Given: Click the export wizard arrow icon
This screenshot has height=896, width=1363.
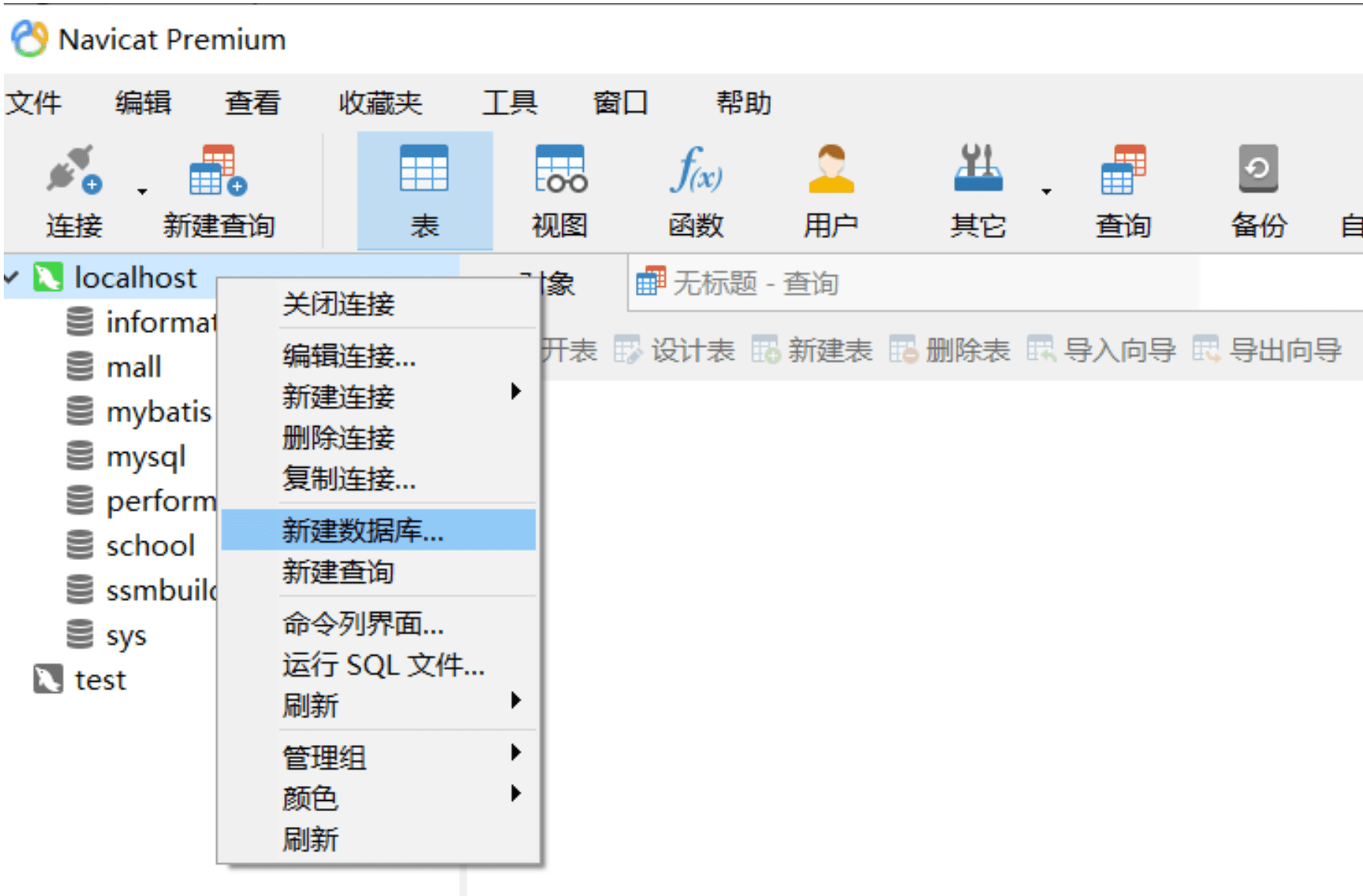Looking at the screenshot, I should 1206,349.
